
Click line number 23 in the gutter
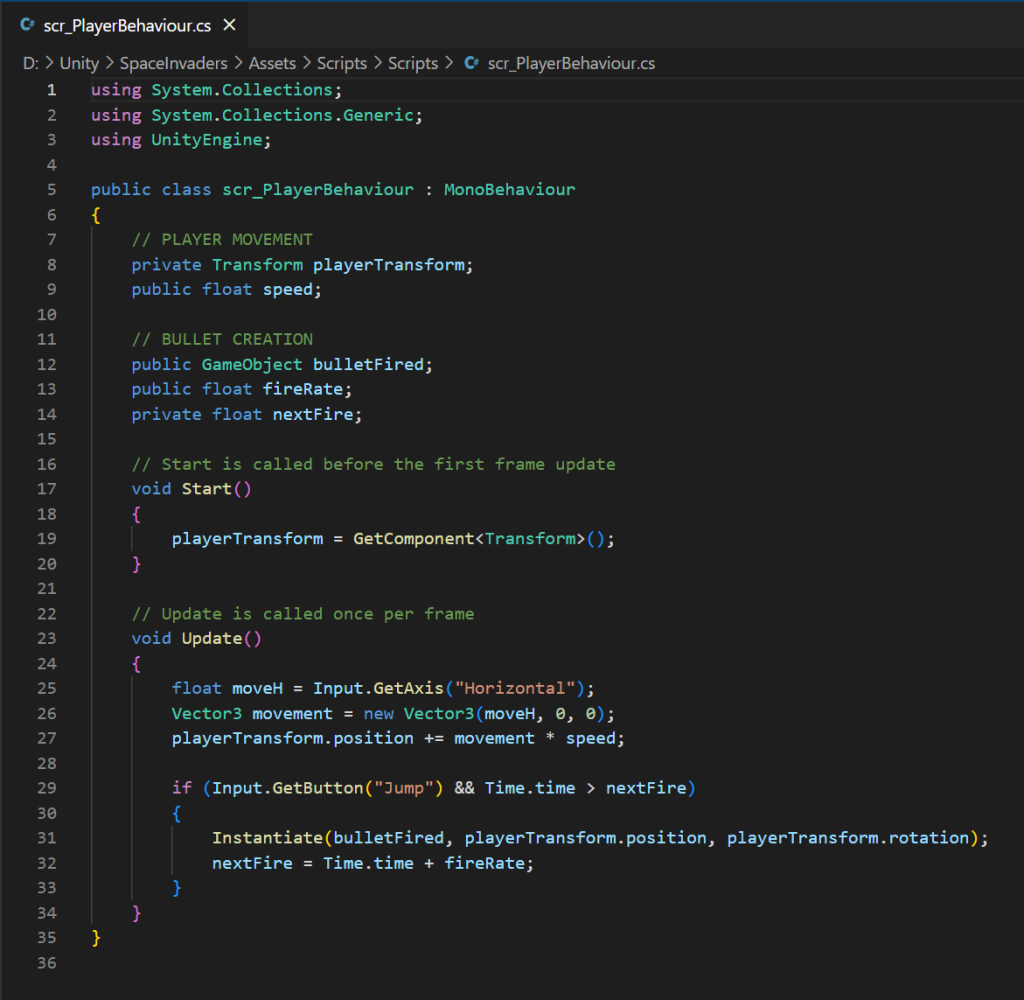click(46, 638)
